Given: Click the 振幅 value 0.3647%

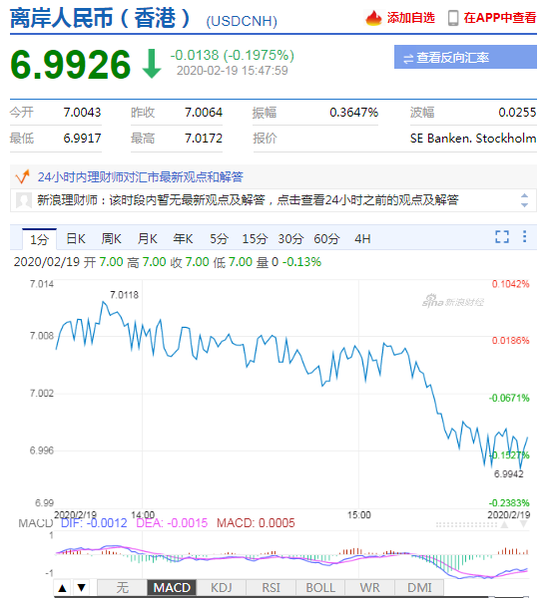Looking at the screenshot, I should [x=354, y=113].
